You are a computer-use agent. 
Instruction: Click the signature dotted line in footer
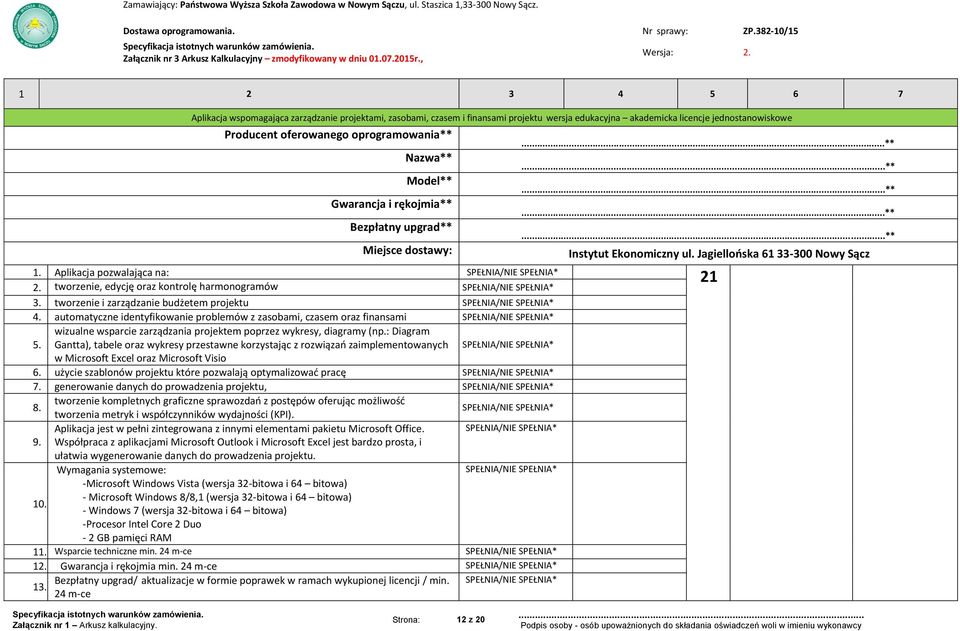pyautogui.click(x=691, y=616)
